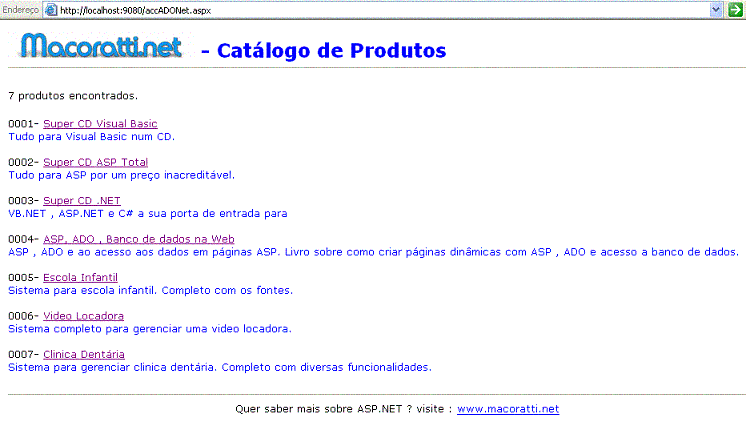Open the Super CD .NET link

coord(82,201)
